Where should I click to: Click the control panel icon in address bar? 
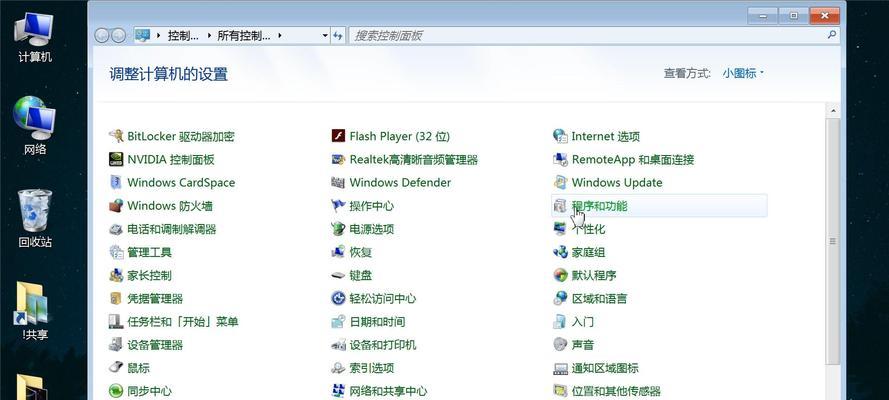[143, 36]
